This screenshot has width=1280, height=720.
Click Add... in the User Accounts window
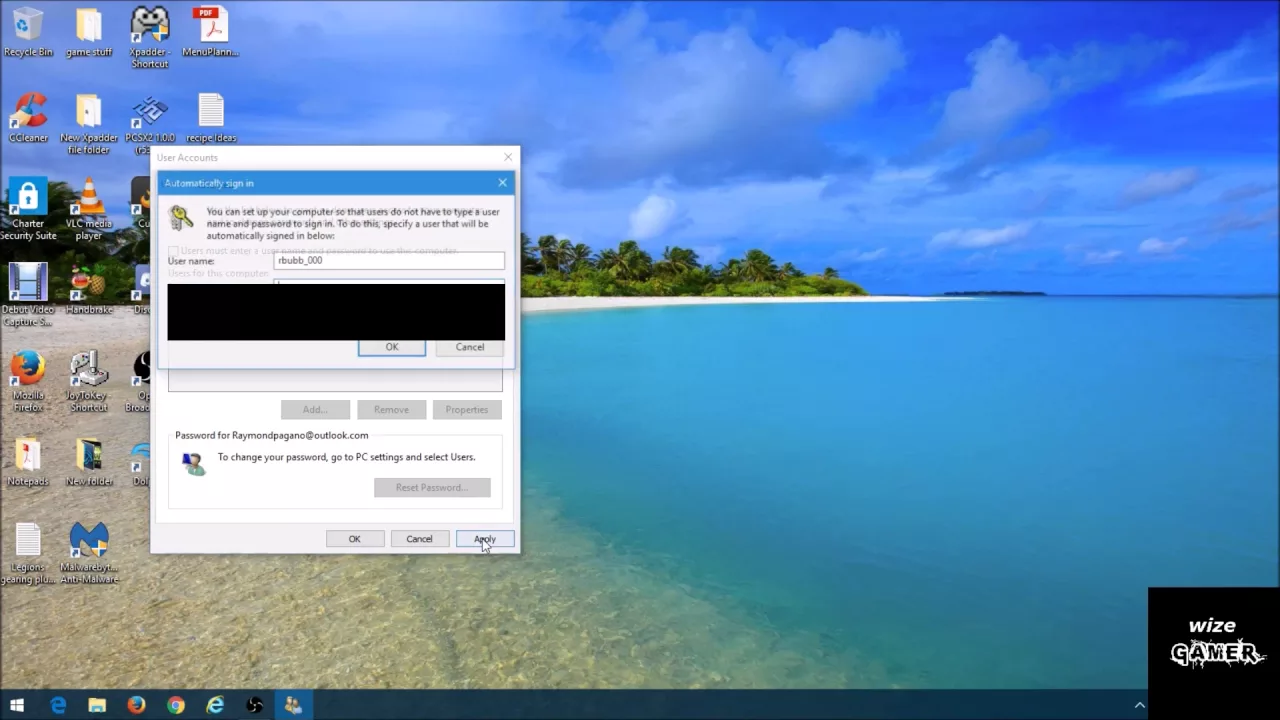coord(315,409)
